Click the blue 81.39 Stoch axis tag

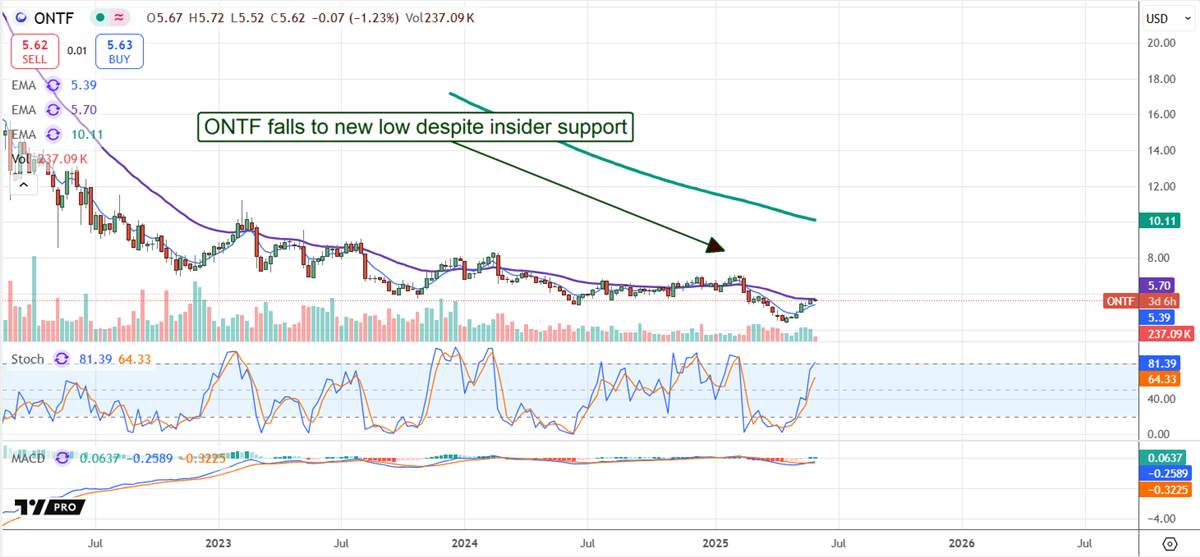tap(1160, 363)
